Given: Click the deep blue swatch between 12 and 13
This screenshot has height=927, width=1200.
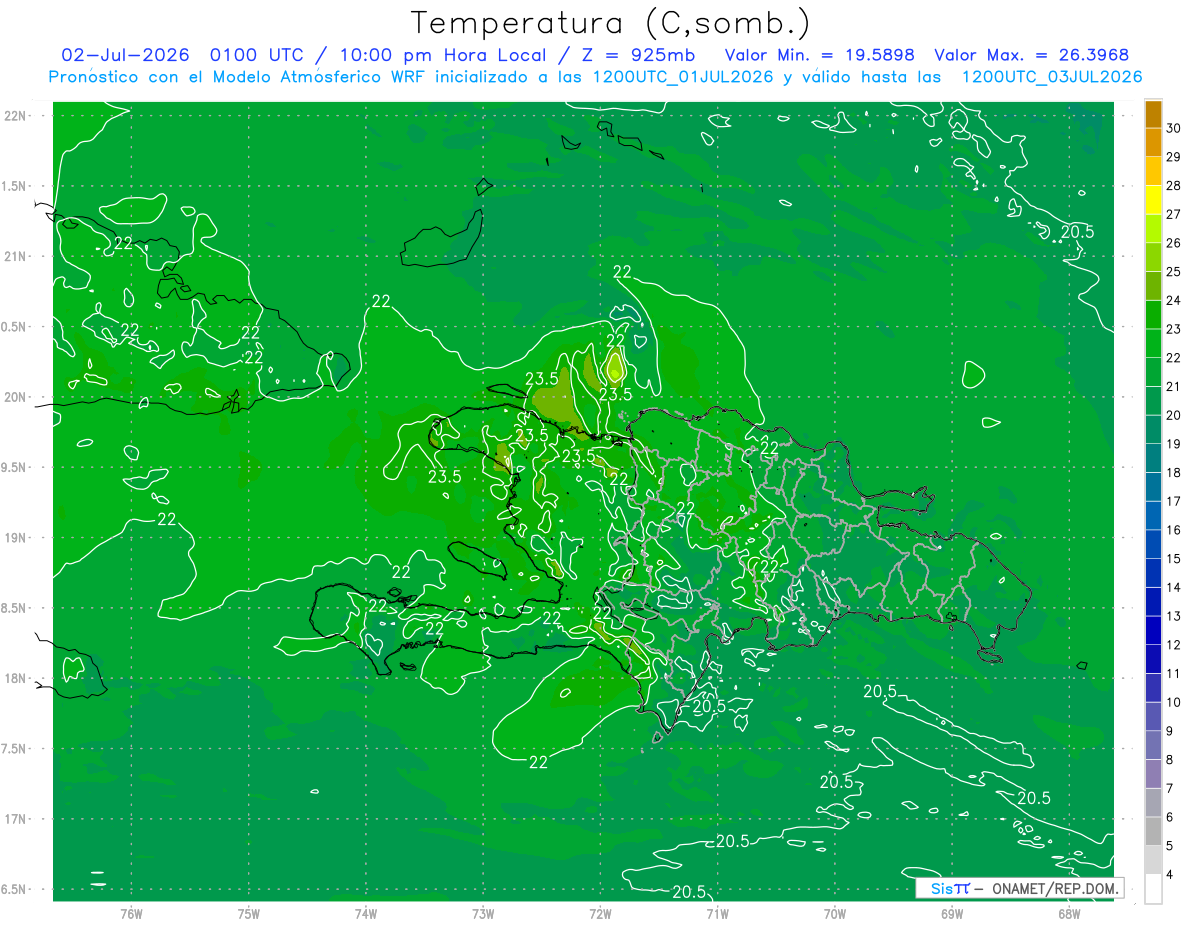Looking at the screenshot, I should coord(1153,630).
